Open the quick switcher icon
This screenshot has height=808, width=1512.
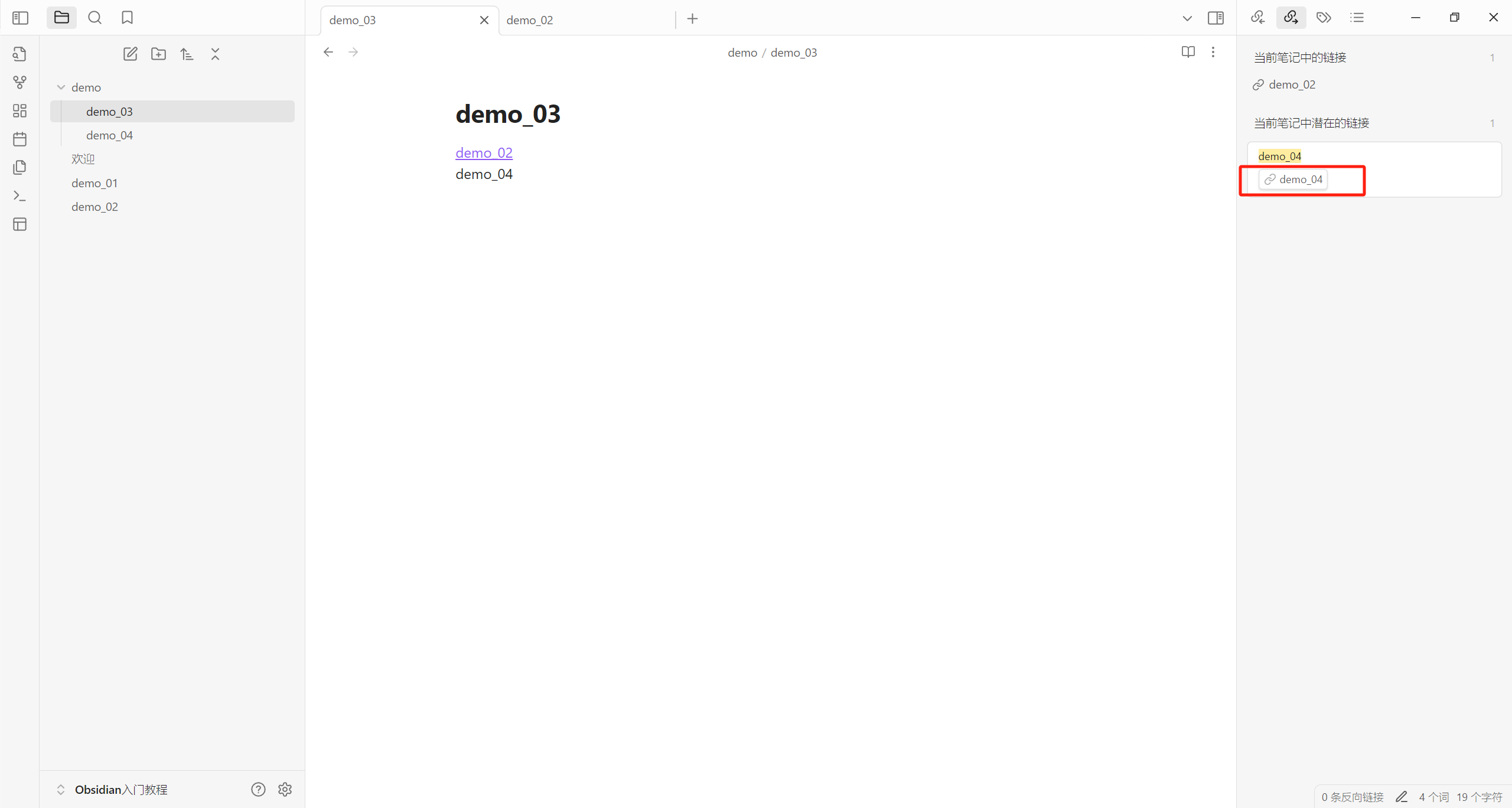(x=19, y=54)
